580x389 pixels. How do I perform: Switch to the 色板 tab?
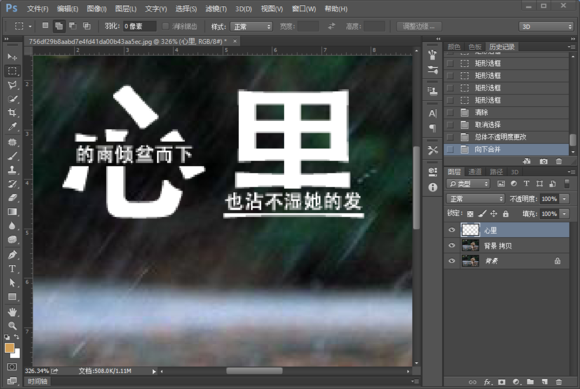point(475,47)
